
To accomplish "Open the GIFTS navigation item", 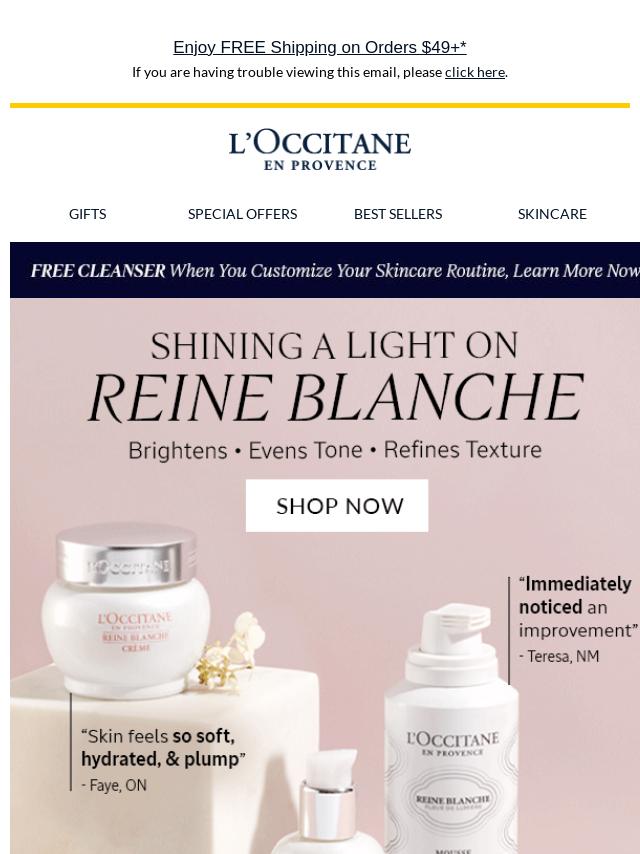I will pyautogui.click(x=88, y=214).
